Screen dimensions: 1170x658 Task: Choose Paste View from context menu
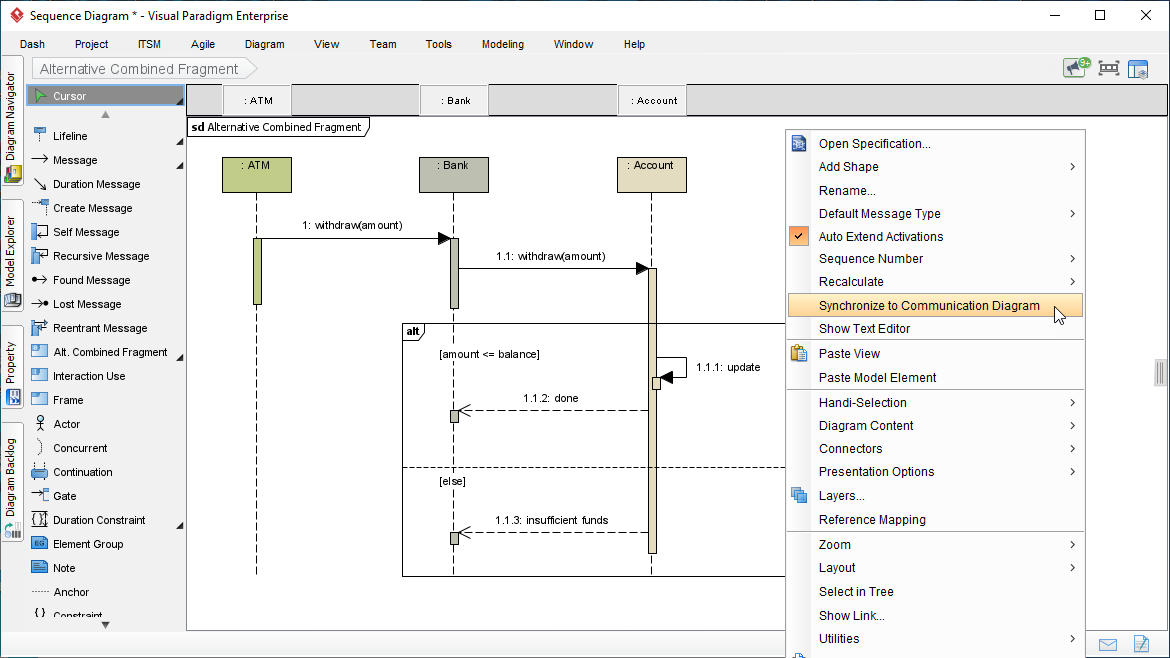click(x=936, y=354)
